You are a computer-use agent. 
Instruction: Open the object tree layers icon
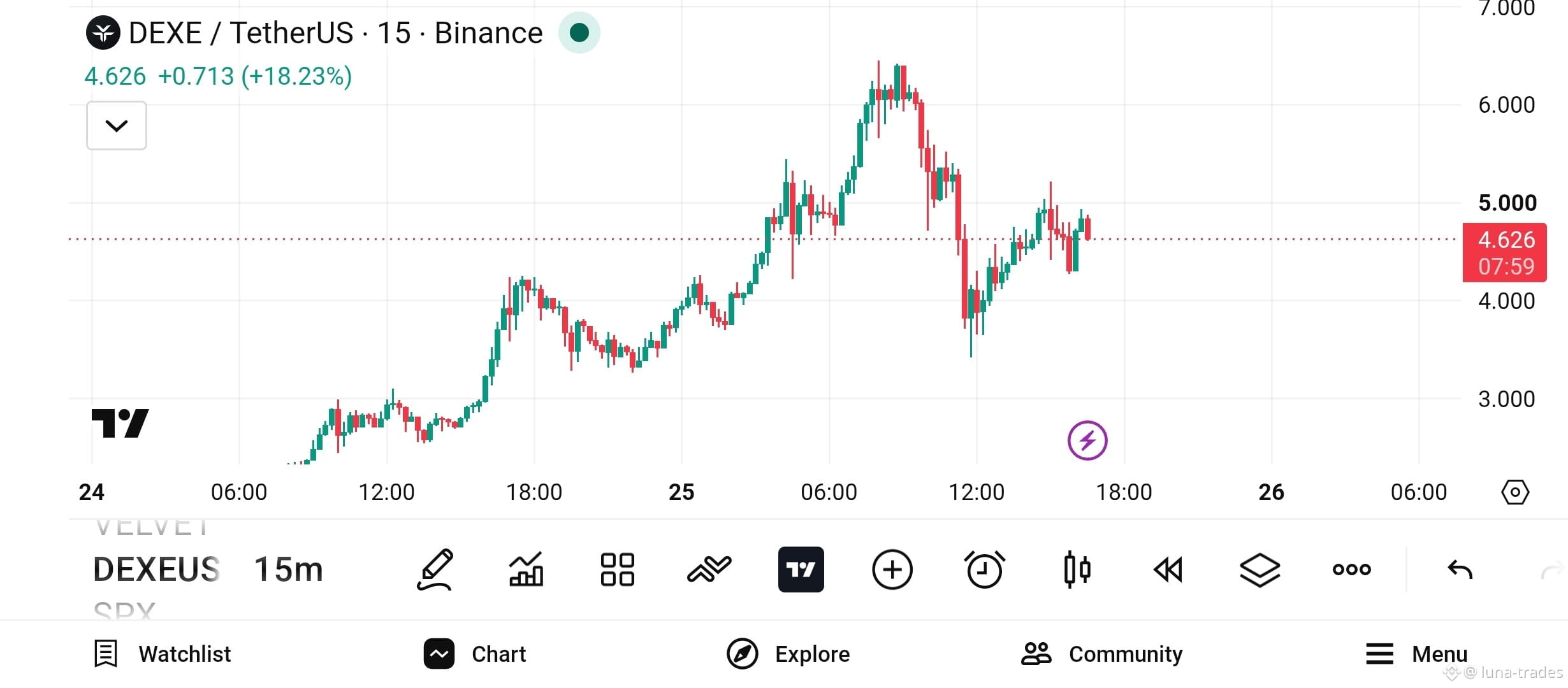tap(1259, 570)
